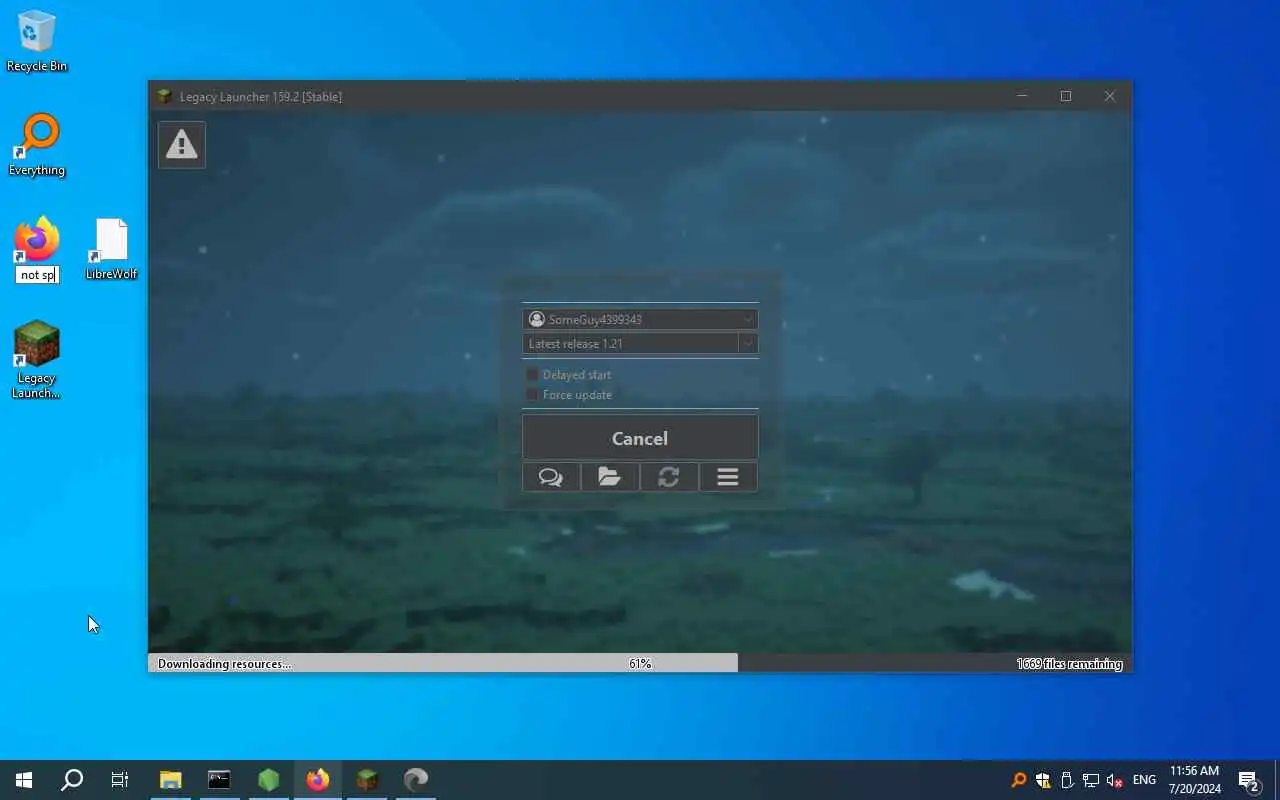Click the network tray icon
The height and width of the screenshot is (800, 1280).
pos(1091,780)
